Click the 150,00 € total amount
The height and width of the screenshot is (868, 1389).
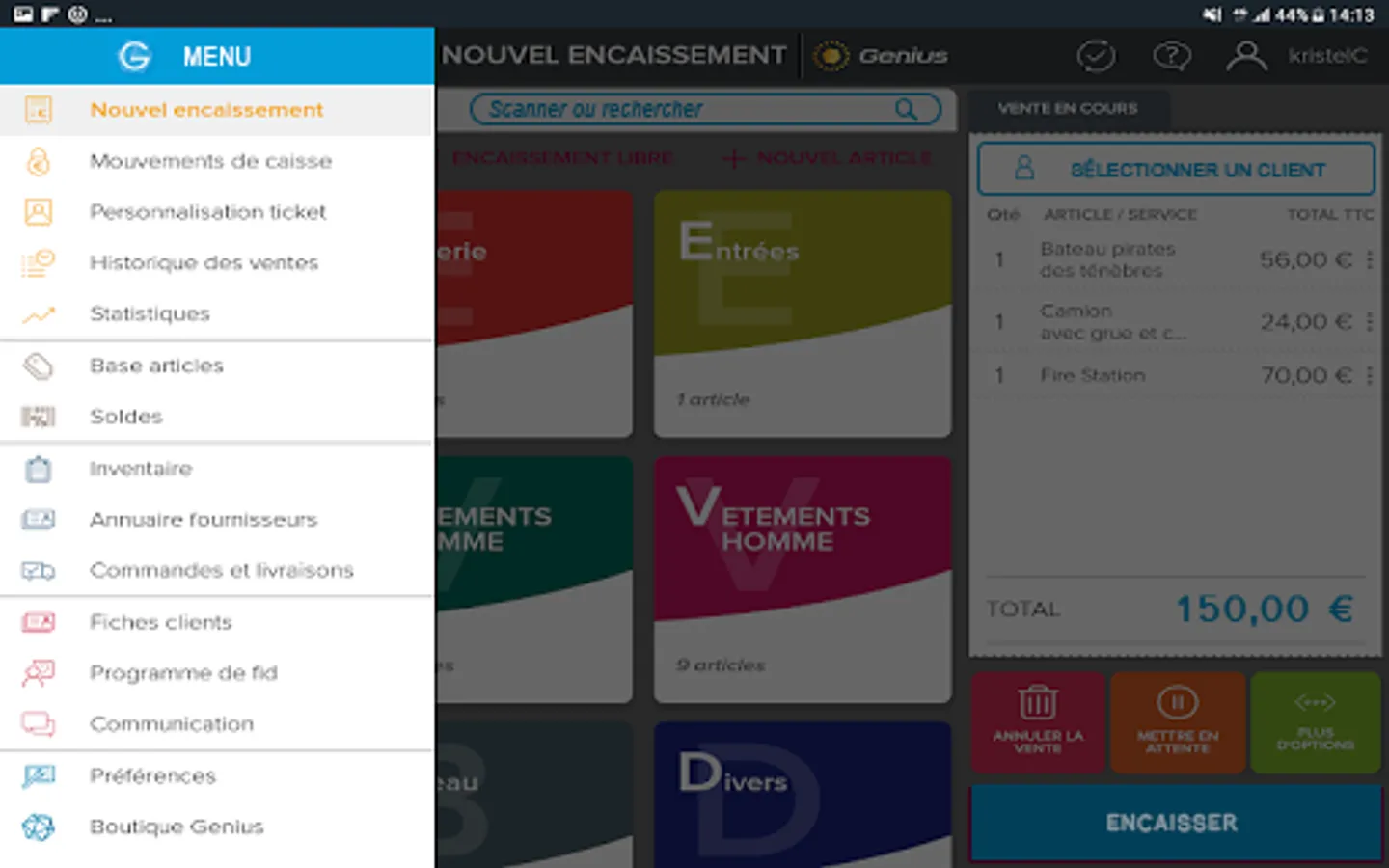pyautogui.click(x=1265, y=610)
